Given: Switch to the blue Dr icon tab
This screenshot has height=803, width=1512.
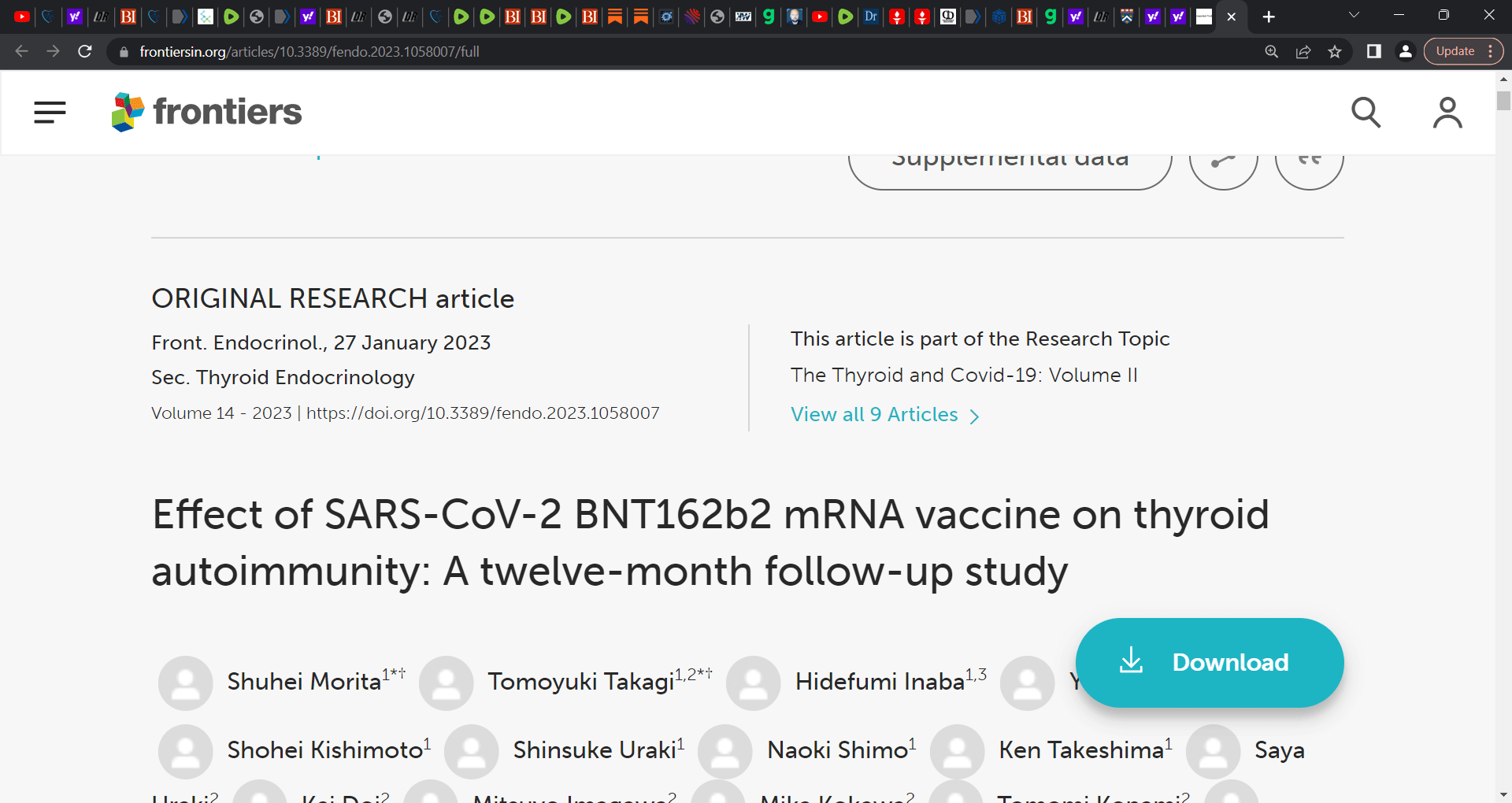Looking at the screenshot, I should point(871,17).
